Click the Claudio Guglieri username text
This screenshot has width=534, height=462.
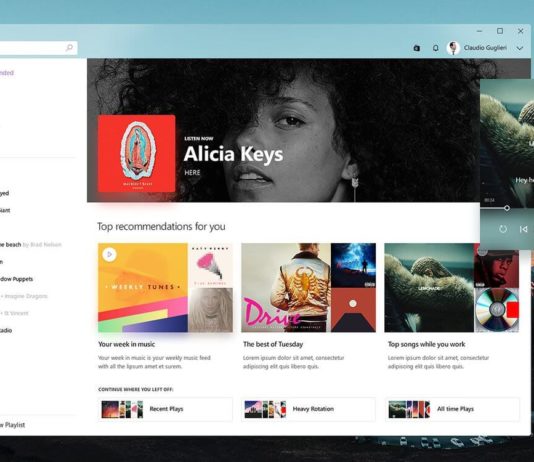[485, 48]
